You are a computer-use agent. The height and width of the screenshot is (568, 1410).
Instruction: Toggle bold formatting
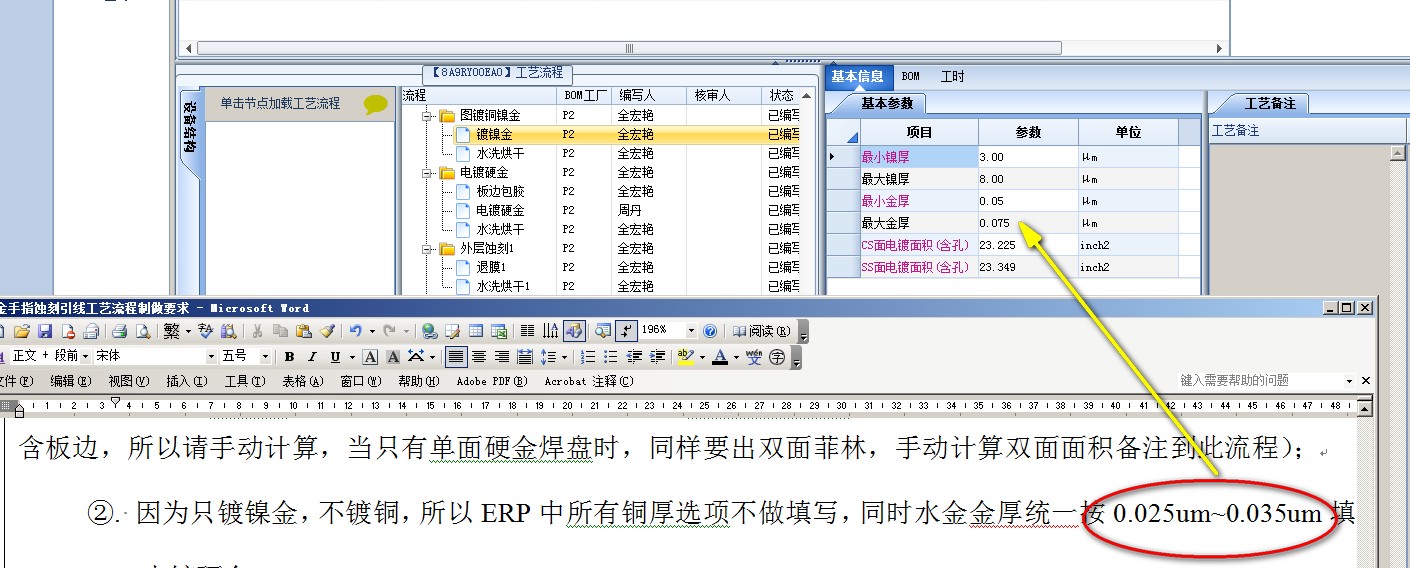pos(289,357)
